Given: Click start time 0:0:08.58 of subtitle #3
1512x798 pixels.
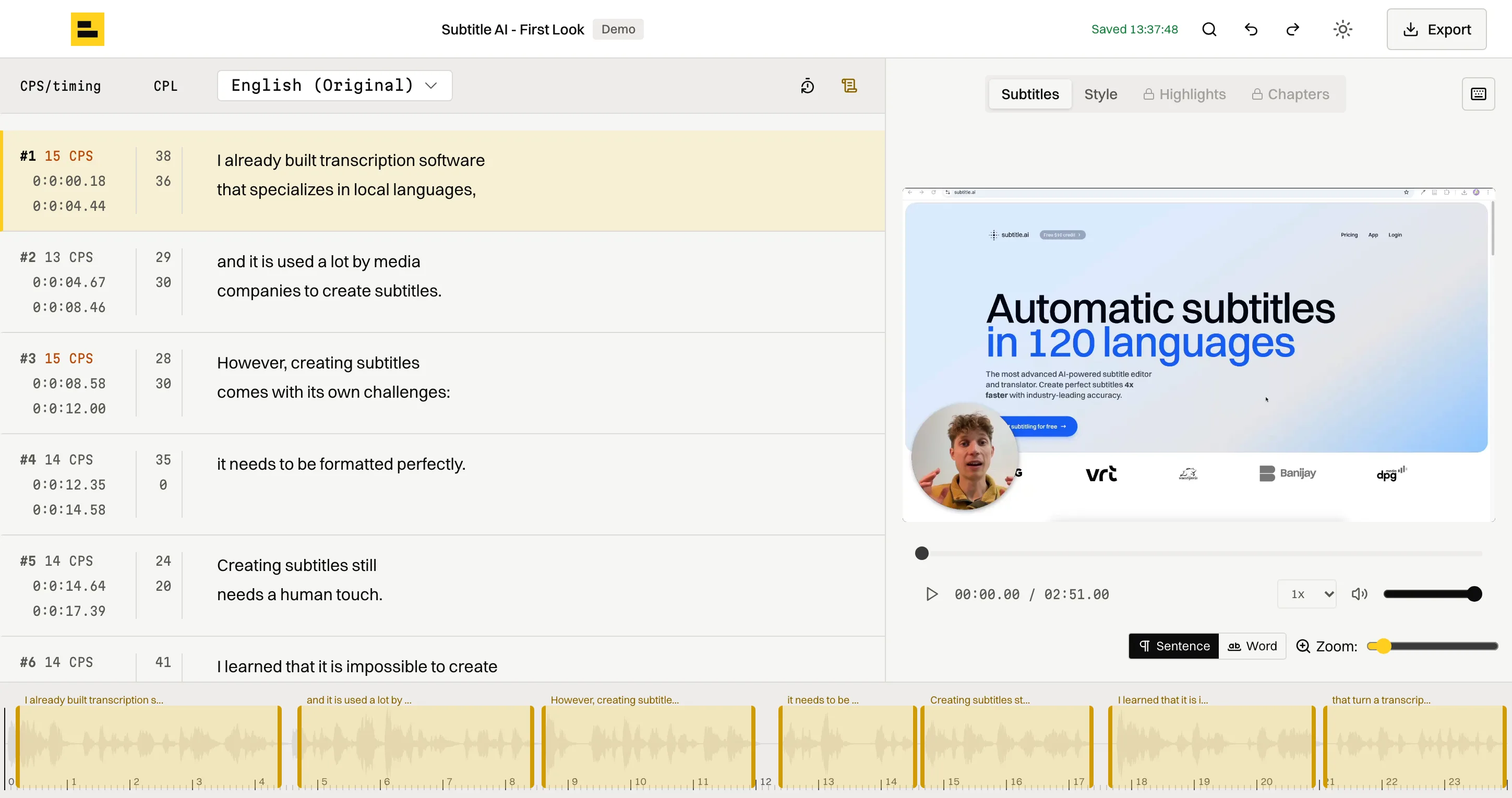Looking at the screenshot, I should (69, 384).
